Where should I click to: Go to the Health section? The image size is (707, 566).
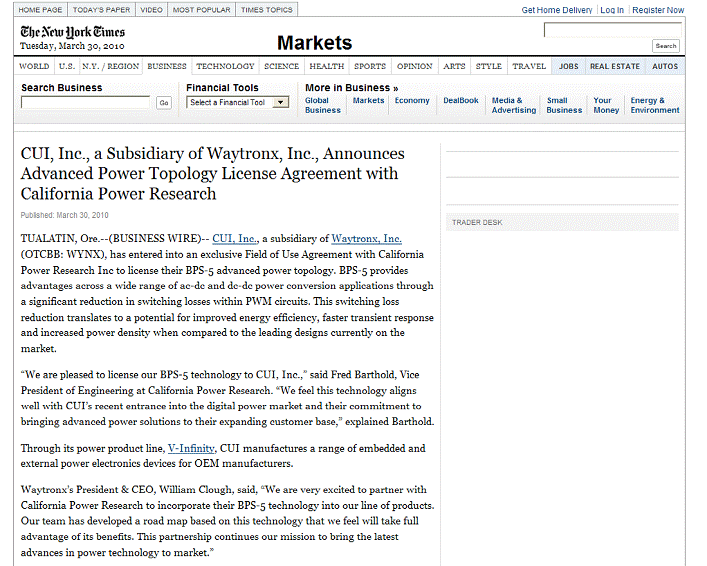tap(326, 66)
